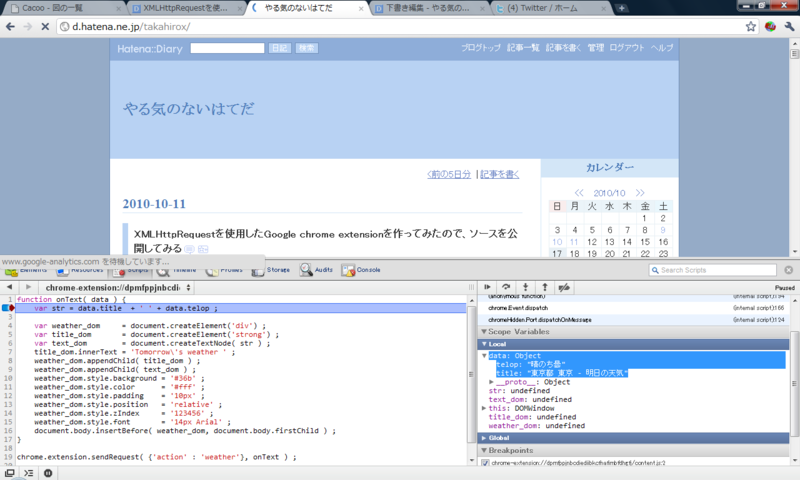Go to the next script file

pyautogui.click(x=28, y=287)
